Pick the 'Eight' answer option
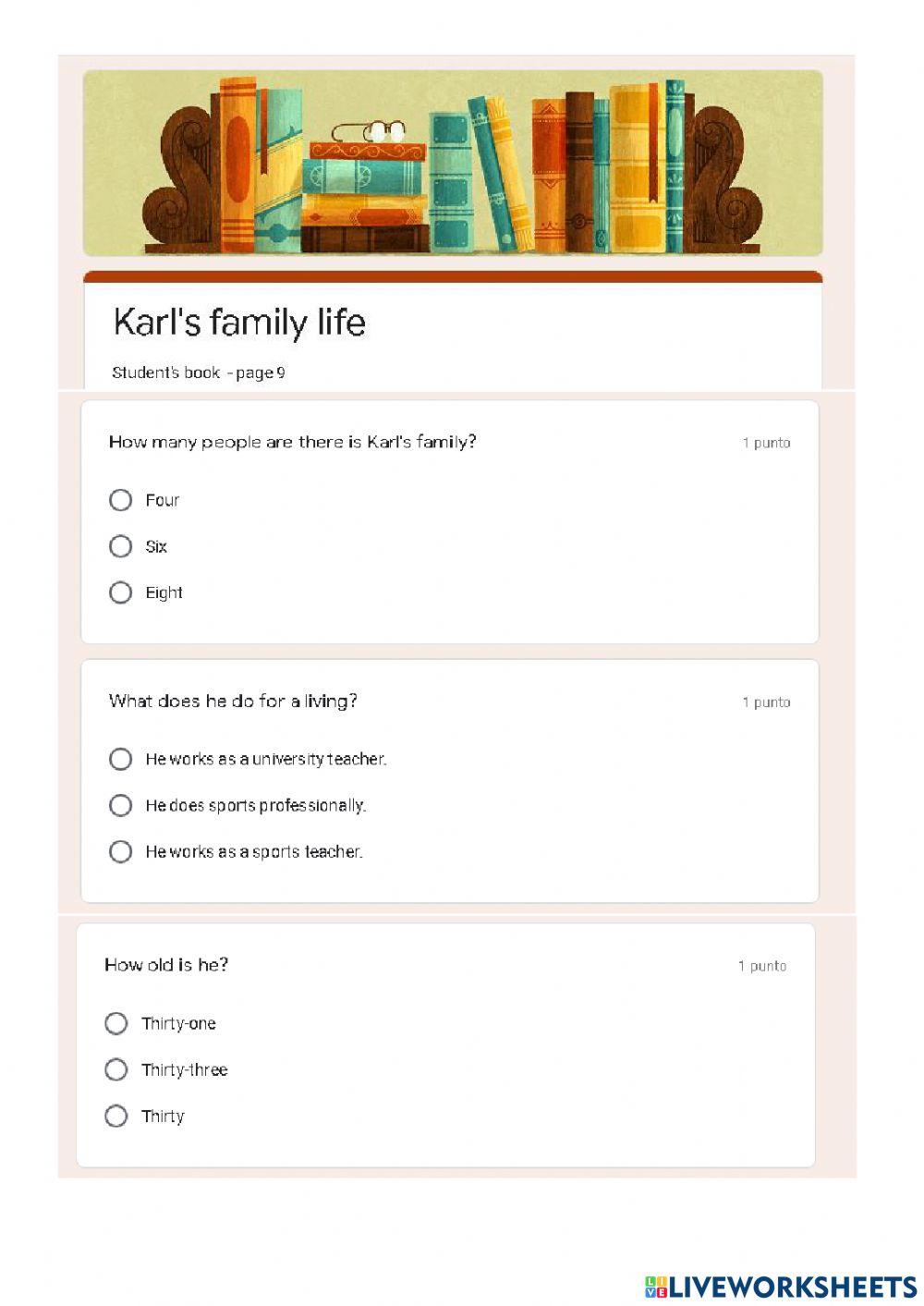The width and height of the screenshot is (924, 1306). tap(120, 592)
